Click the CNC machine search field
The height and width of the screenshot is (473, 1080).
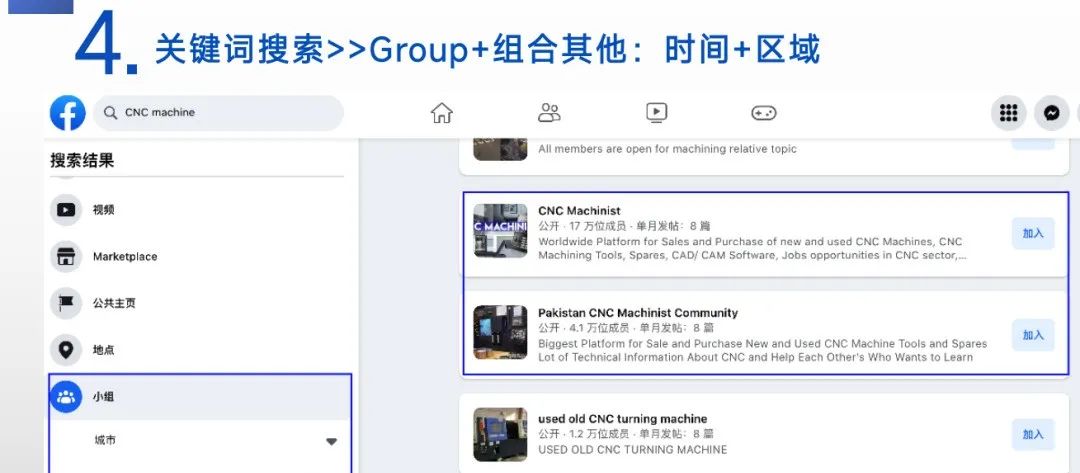[x=218, y=113]
